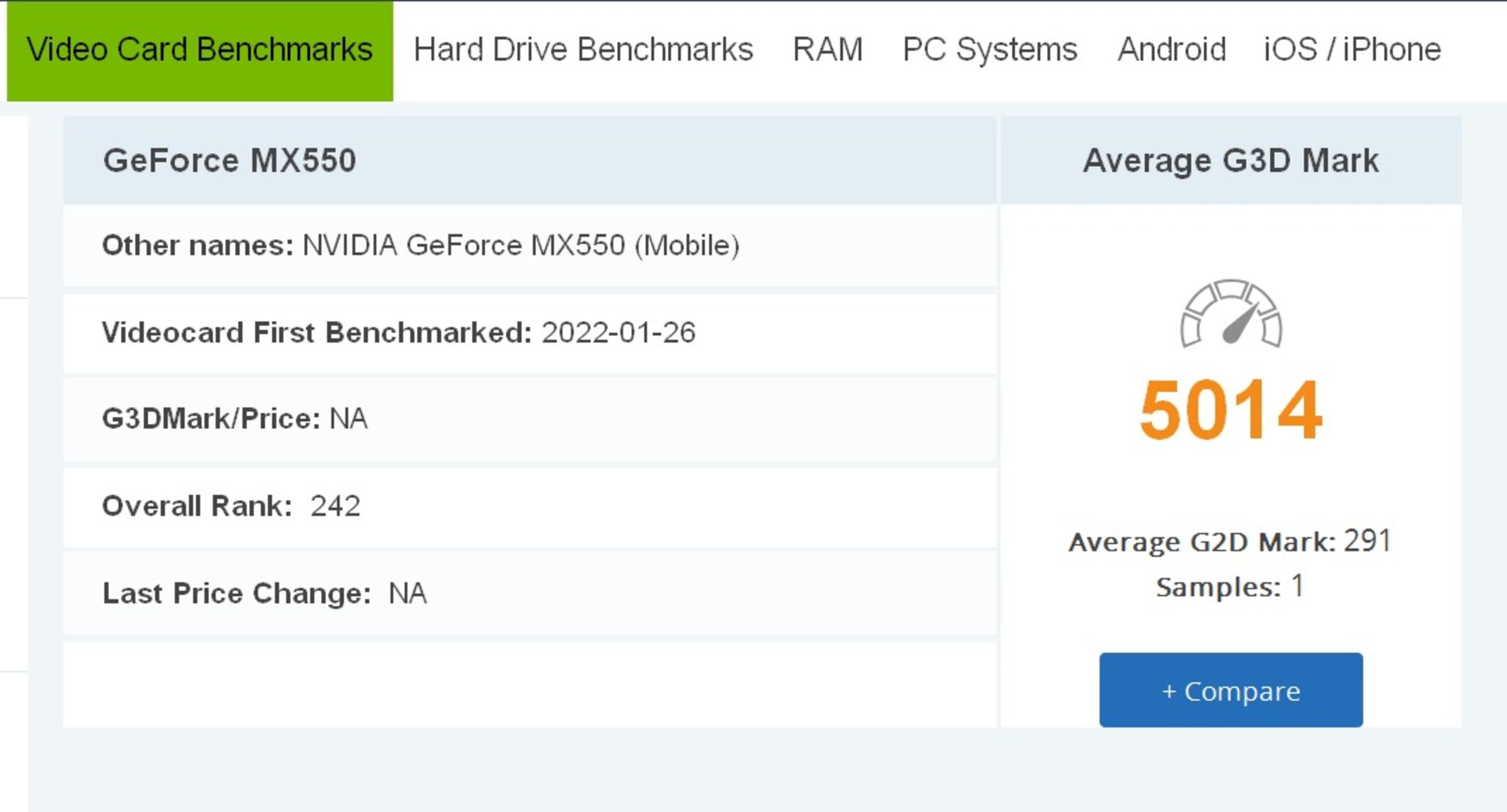
Task: Click the Samples: 1 text
Action: pyautogui.click(x=1230, y=586)
